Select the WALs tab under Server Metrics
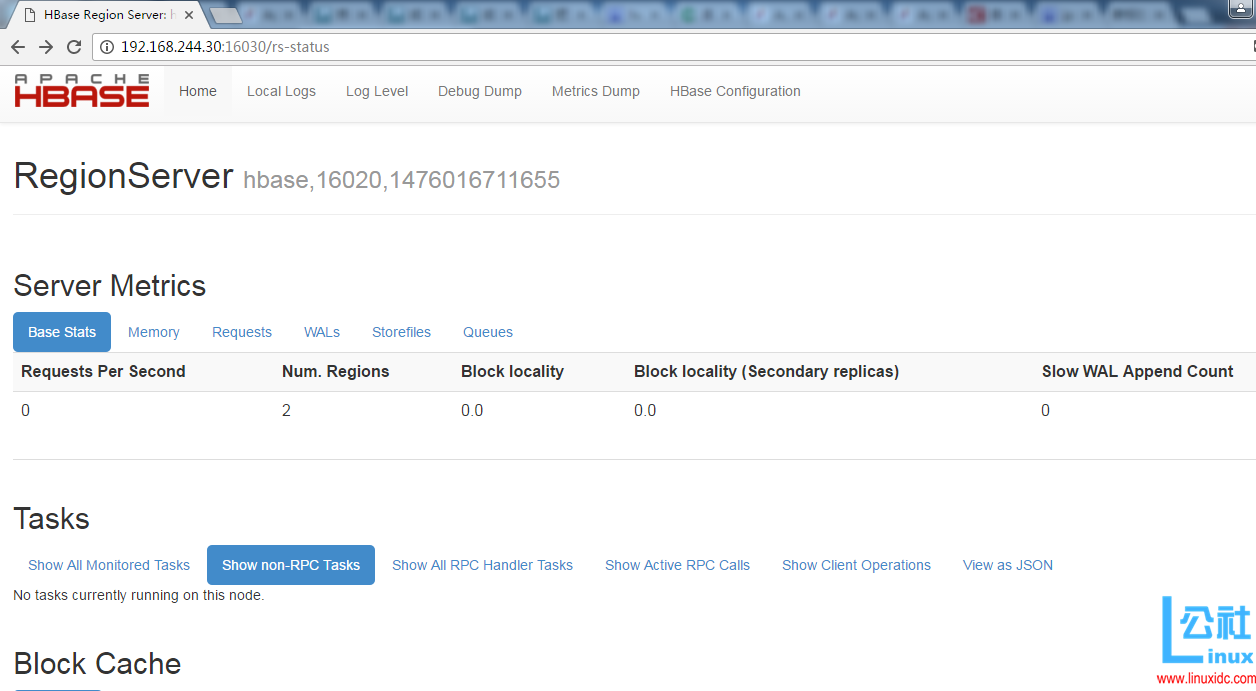 click(322, 332)
